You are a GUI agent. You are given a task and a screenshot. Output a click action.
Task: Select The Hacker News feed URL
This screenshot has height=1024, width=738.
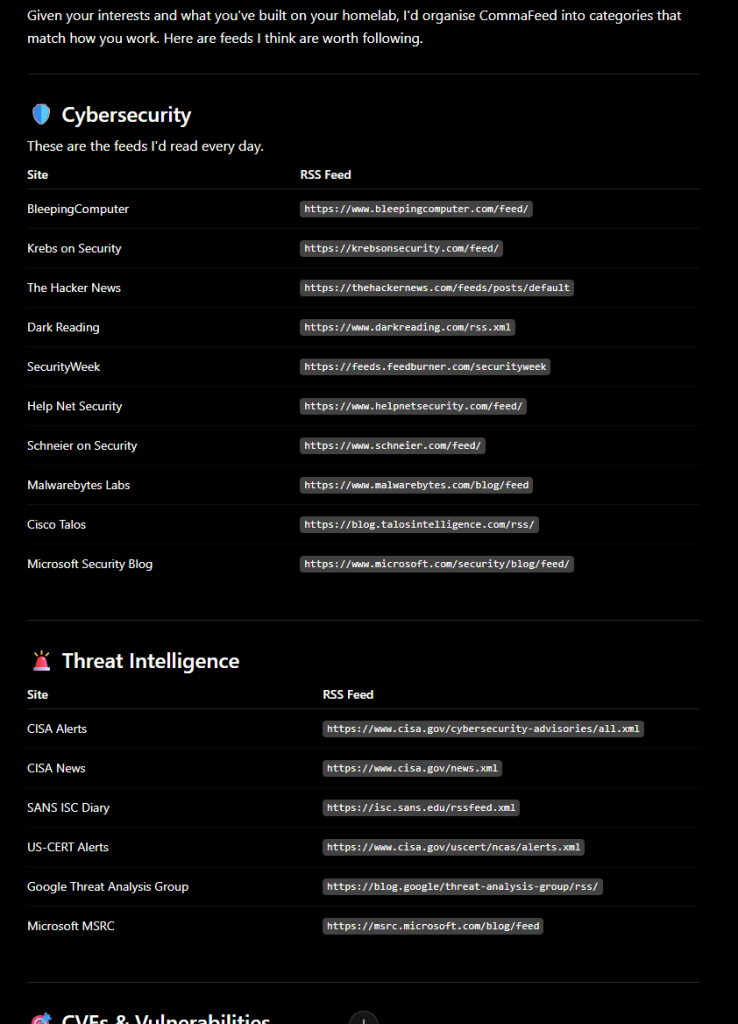[x=436, y=288]
